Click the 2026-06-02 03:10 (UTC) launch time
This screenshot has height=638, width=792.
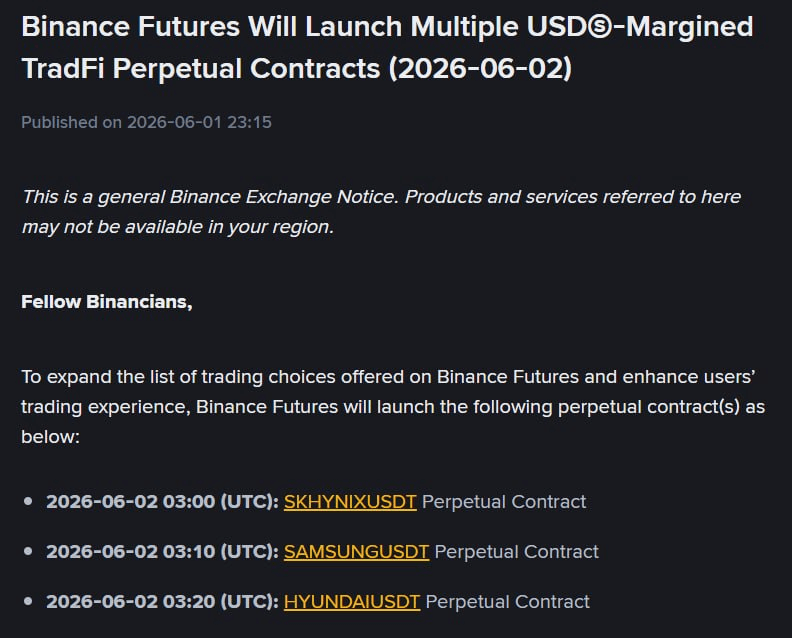coord(162,552)
